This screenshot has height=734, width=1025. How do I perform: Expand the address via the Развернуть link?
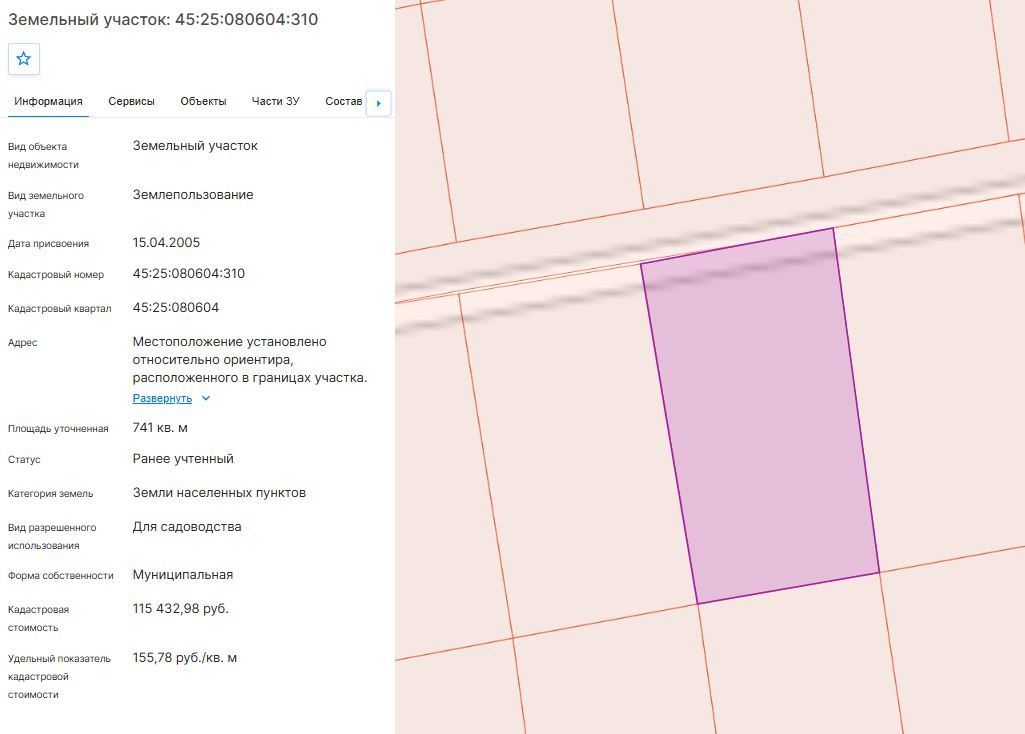point(162,398)
